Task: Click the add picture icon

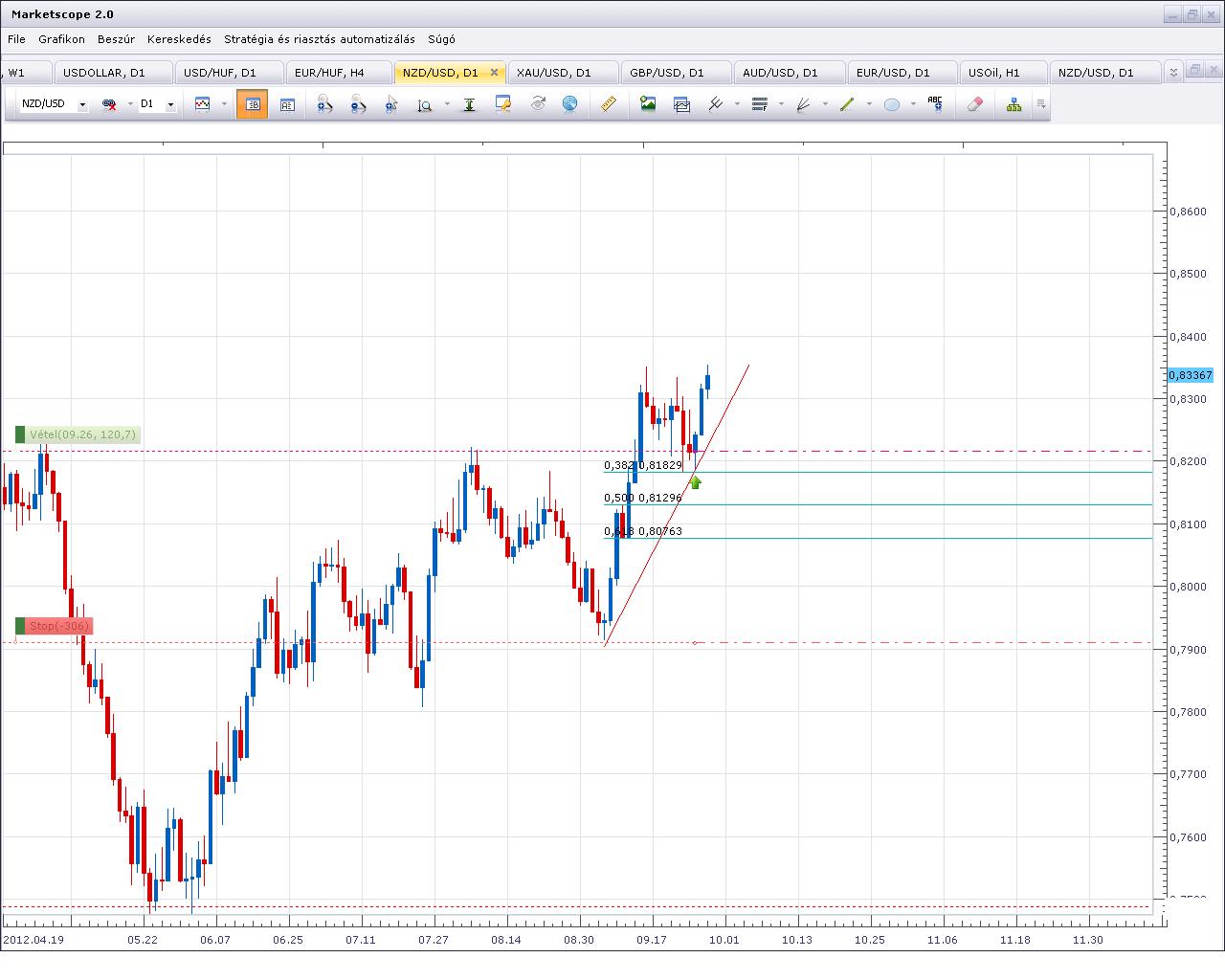Action: (x=648, y=104)
